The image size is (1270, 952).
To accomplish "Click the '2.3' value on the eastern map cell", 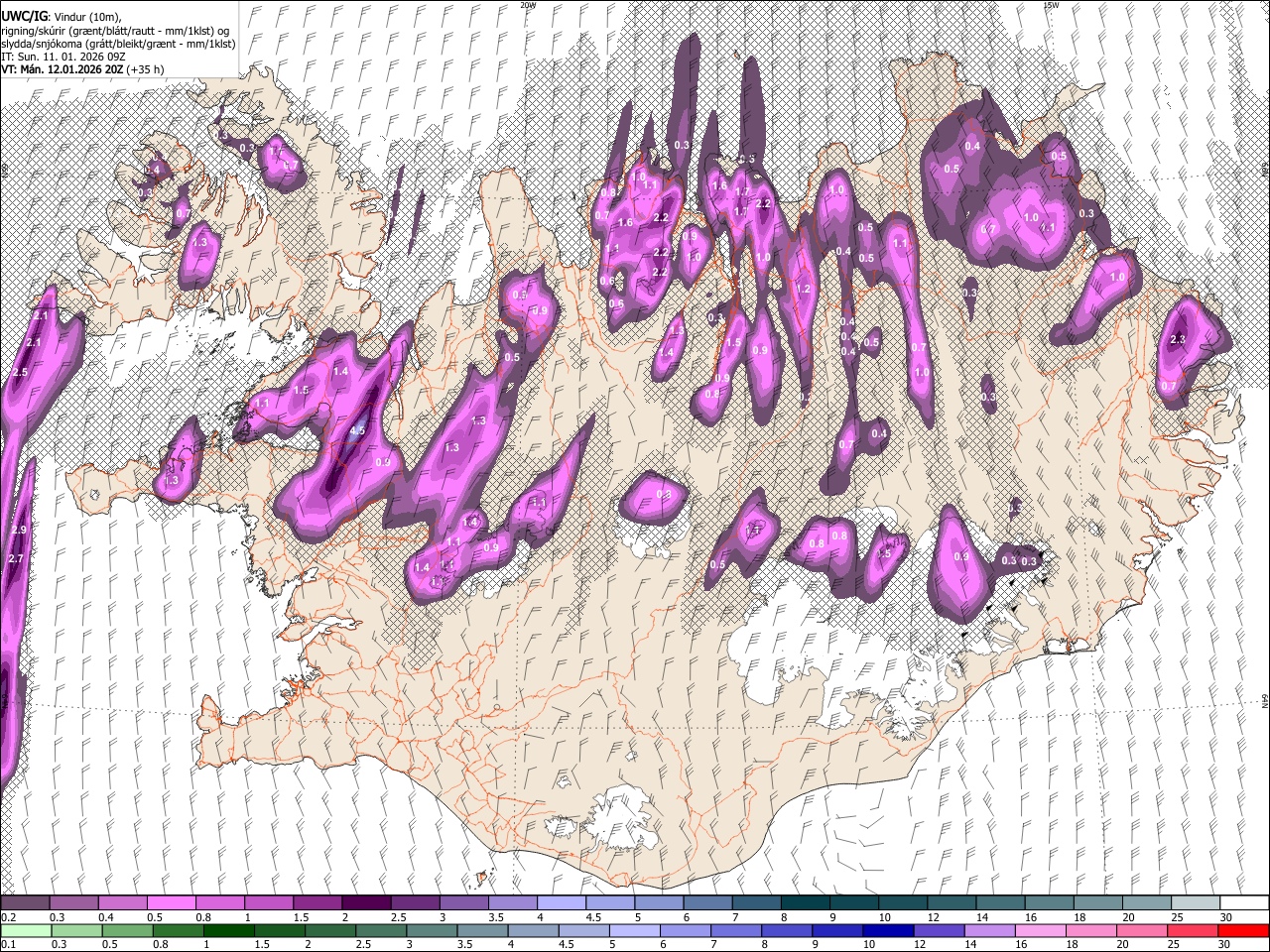I will coord(1178,339).
